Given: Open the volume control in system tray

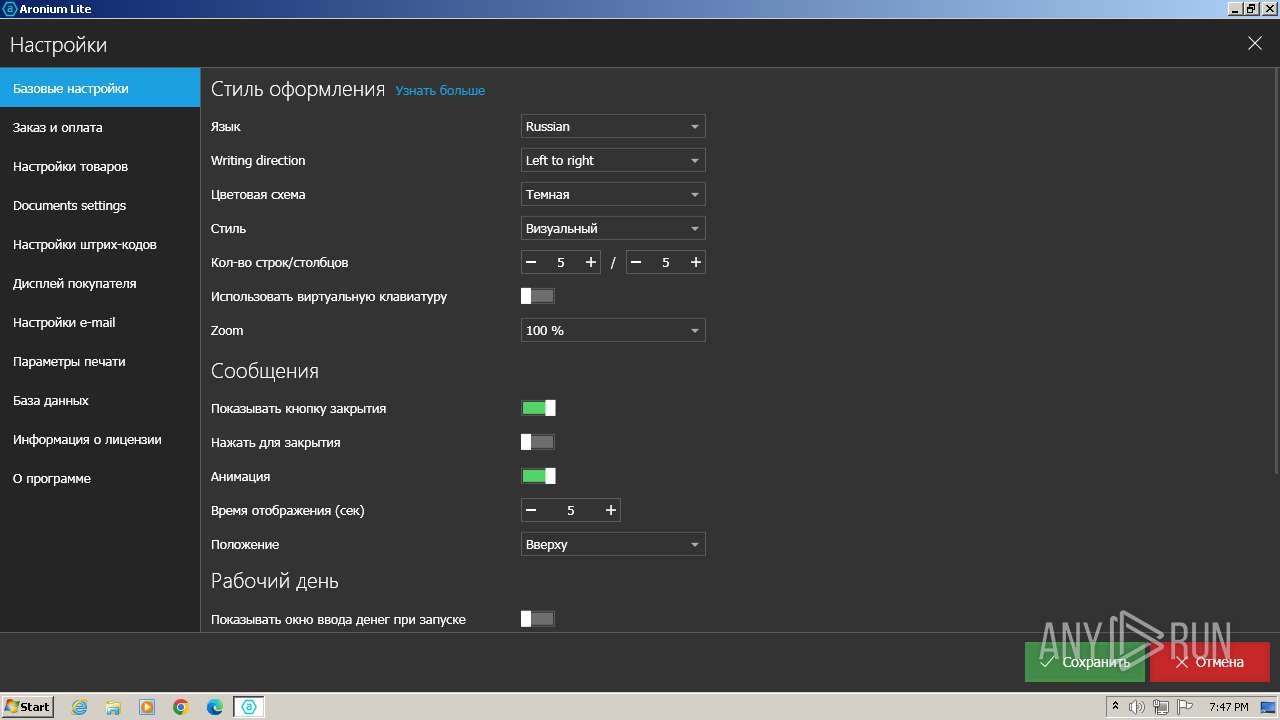Looking at the screenshot, I should click(1137, 707).
